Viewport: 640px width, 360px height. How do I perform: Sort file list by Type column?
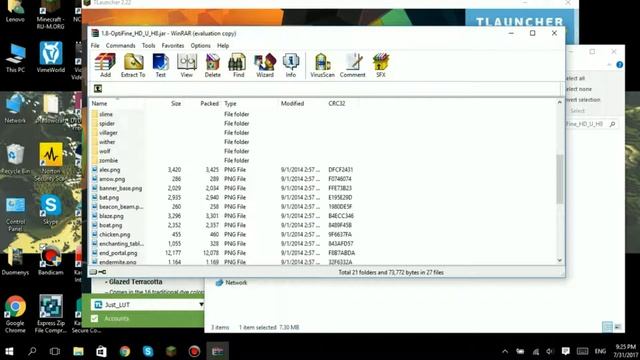230,104
